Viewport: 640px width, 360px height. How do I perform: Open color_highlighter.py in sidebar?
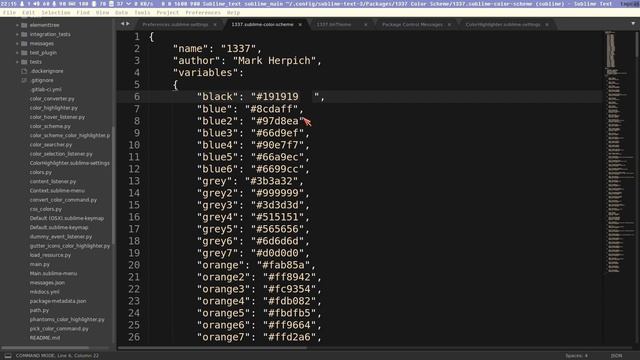[53, 108]
